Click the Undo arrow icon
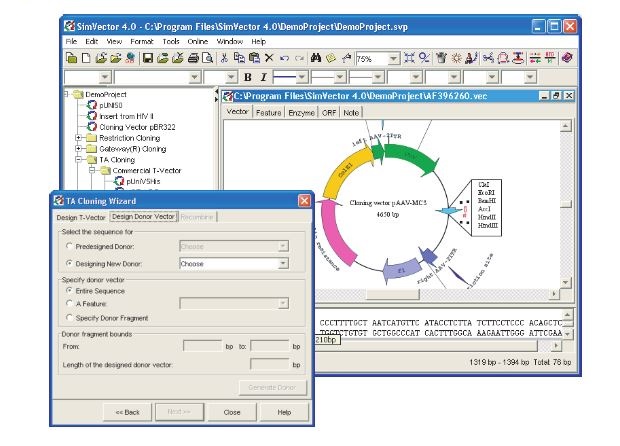This screenshot has height=446, width=620. (284, 59)
